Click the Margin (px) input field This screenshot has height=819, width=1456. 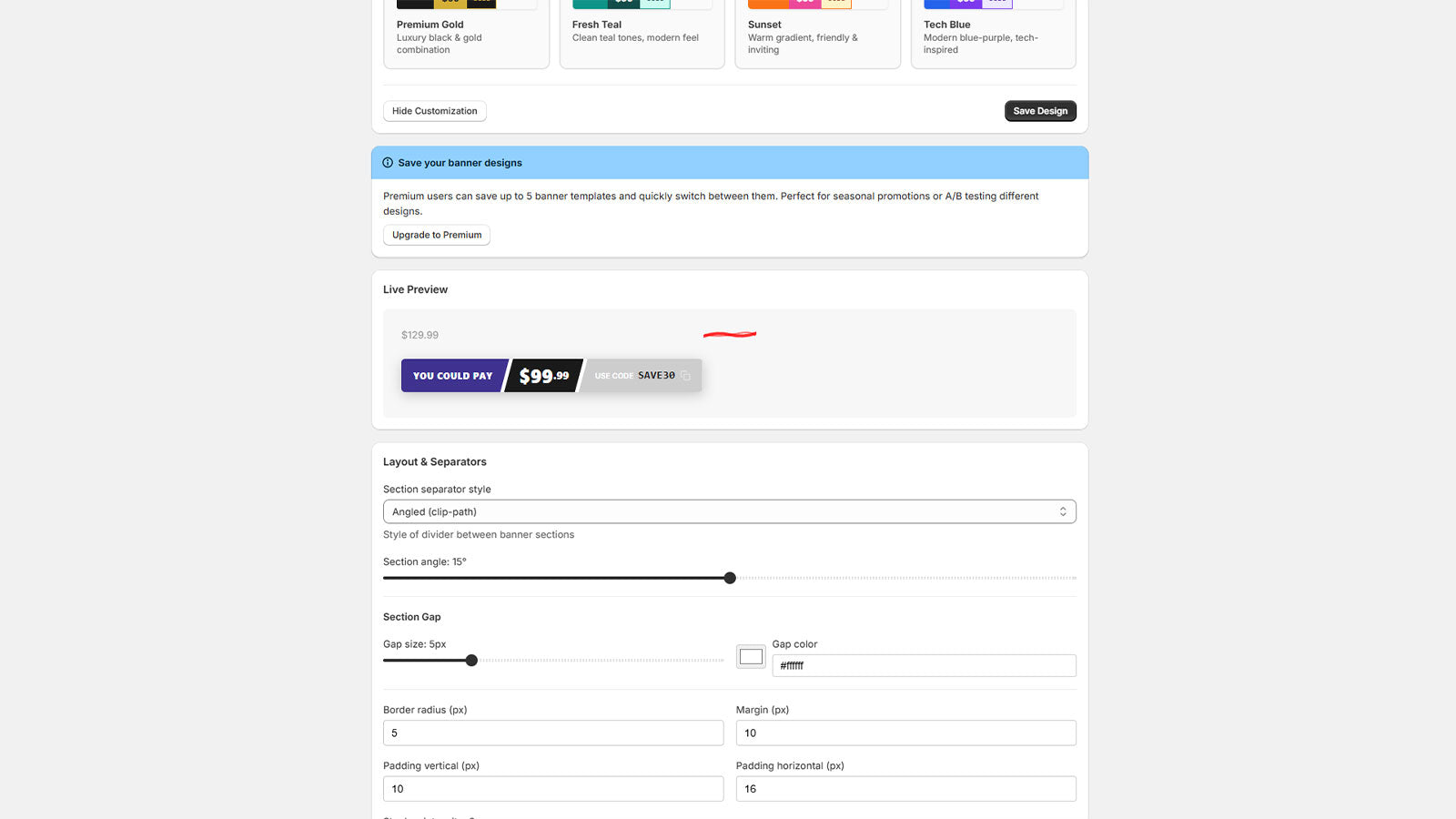pos(905,733)
